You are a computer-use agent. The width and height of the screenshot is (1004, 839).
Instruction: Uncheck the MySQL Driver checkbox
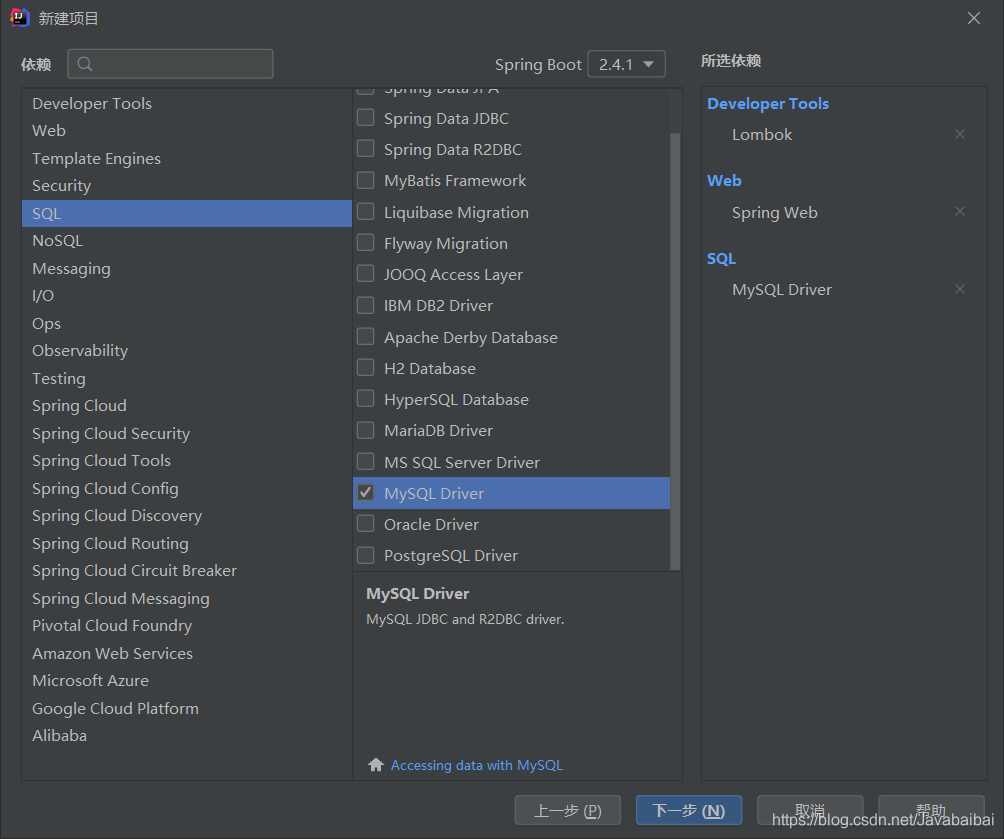(366, 493)
